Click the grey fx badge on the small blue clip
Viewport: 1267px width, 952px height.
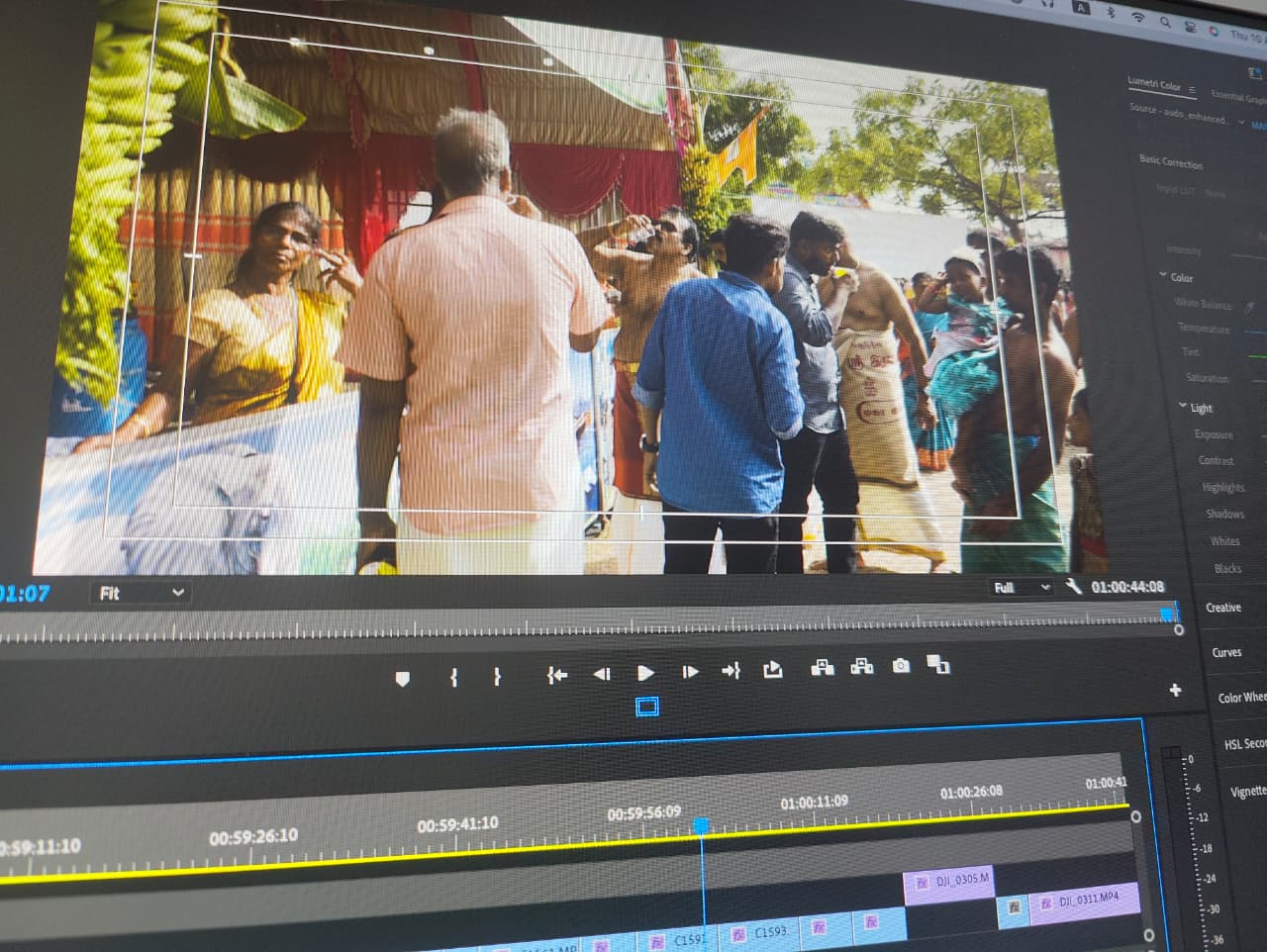tap(1014, 906)
